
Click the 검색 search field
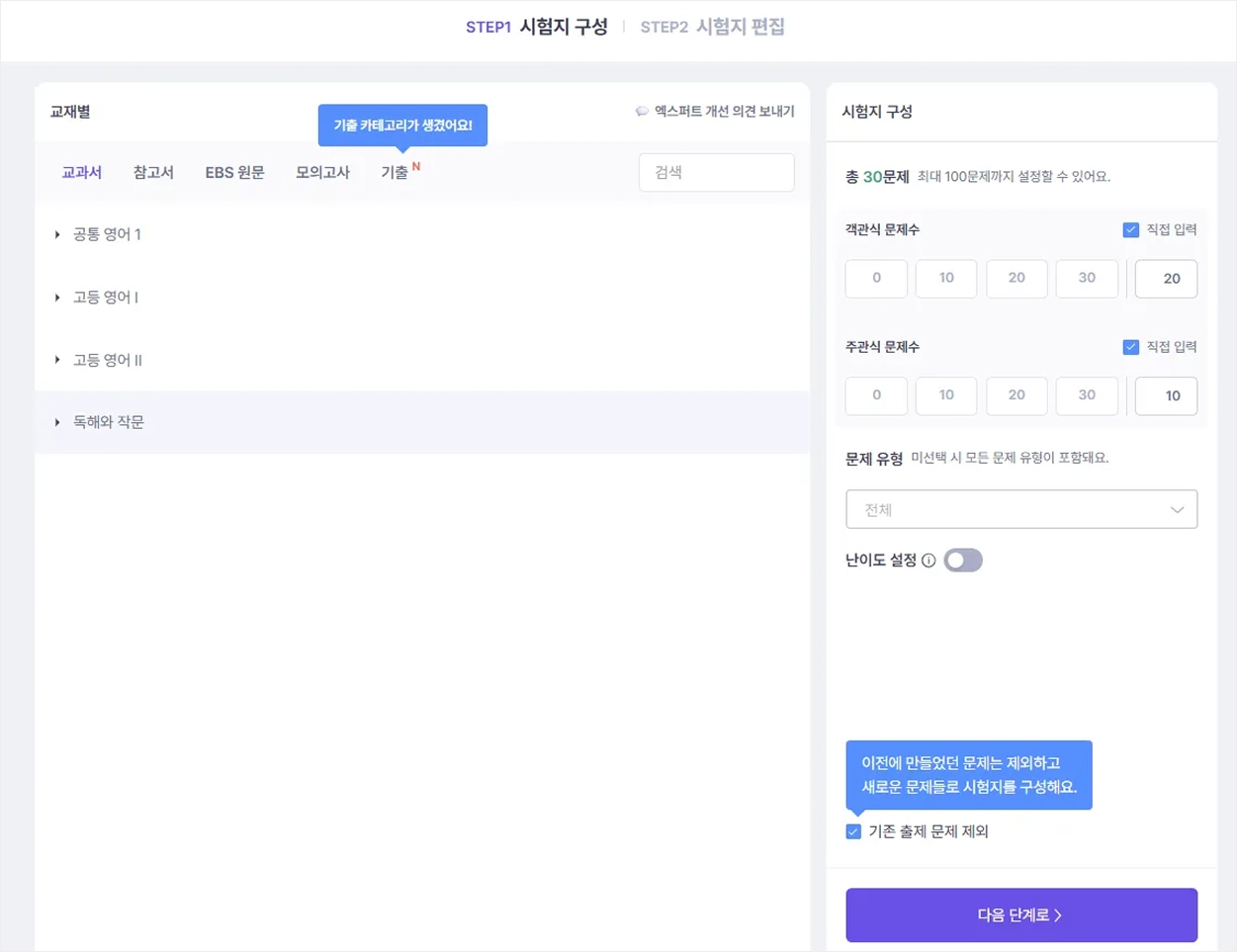point(717,172)
